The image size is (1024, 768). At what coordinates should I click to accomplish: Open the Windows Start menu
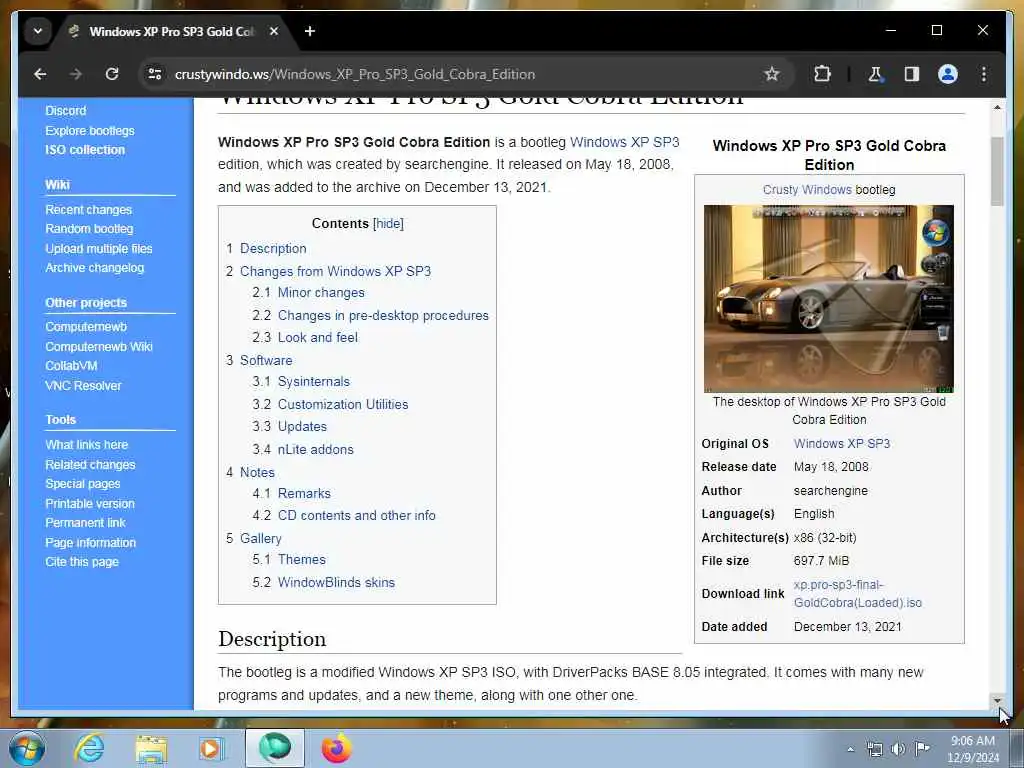[x=26, y=749]
